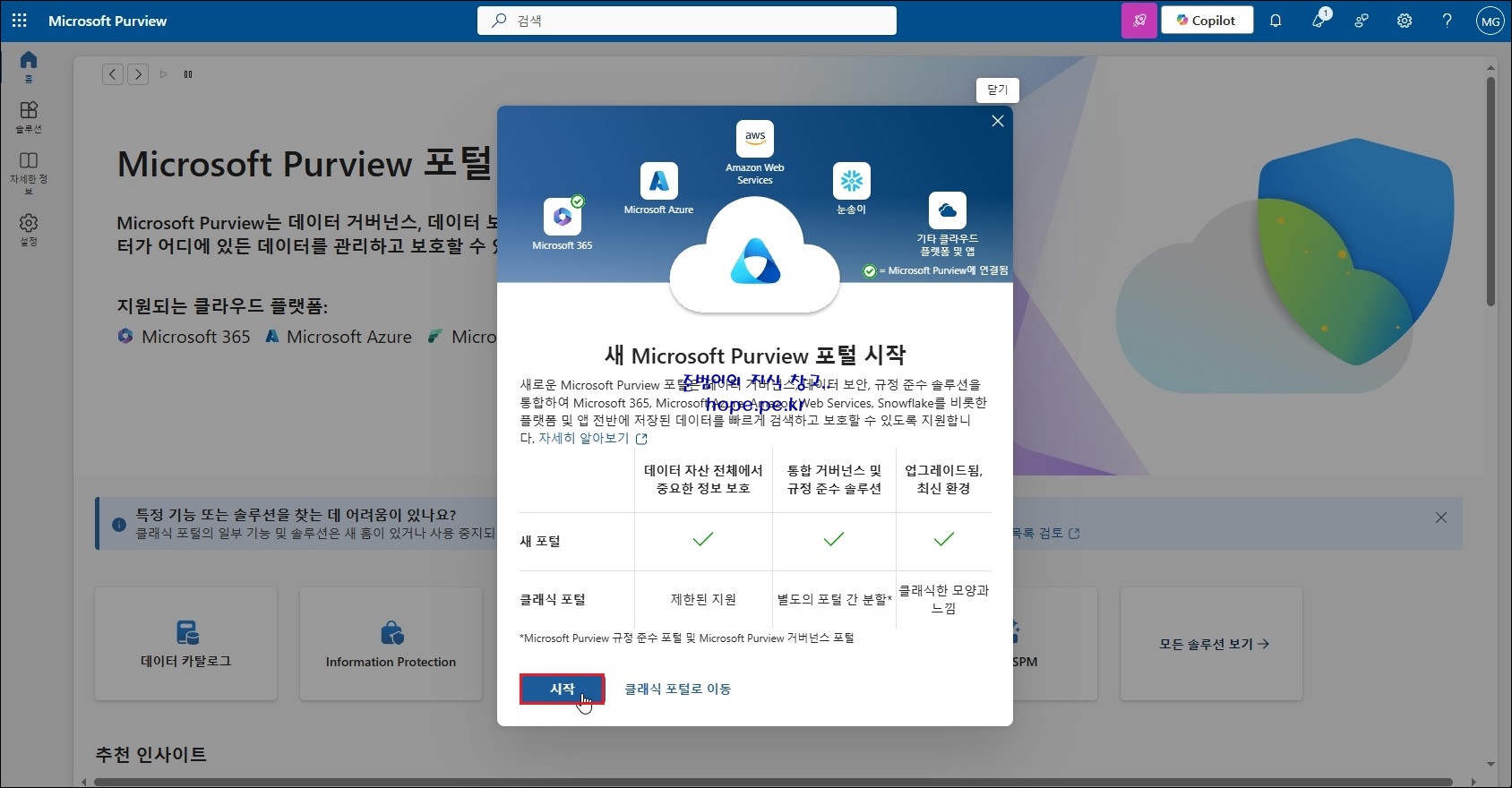This screenshot has height=788, width=1512.
Task: Close the dialog with X icon
Action: click(998, 121)
